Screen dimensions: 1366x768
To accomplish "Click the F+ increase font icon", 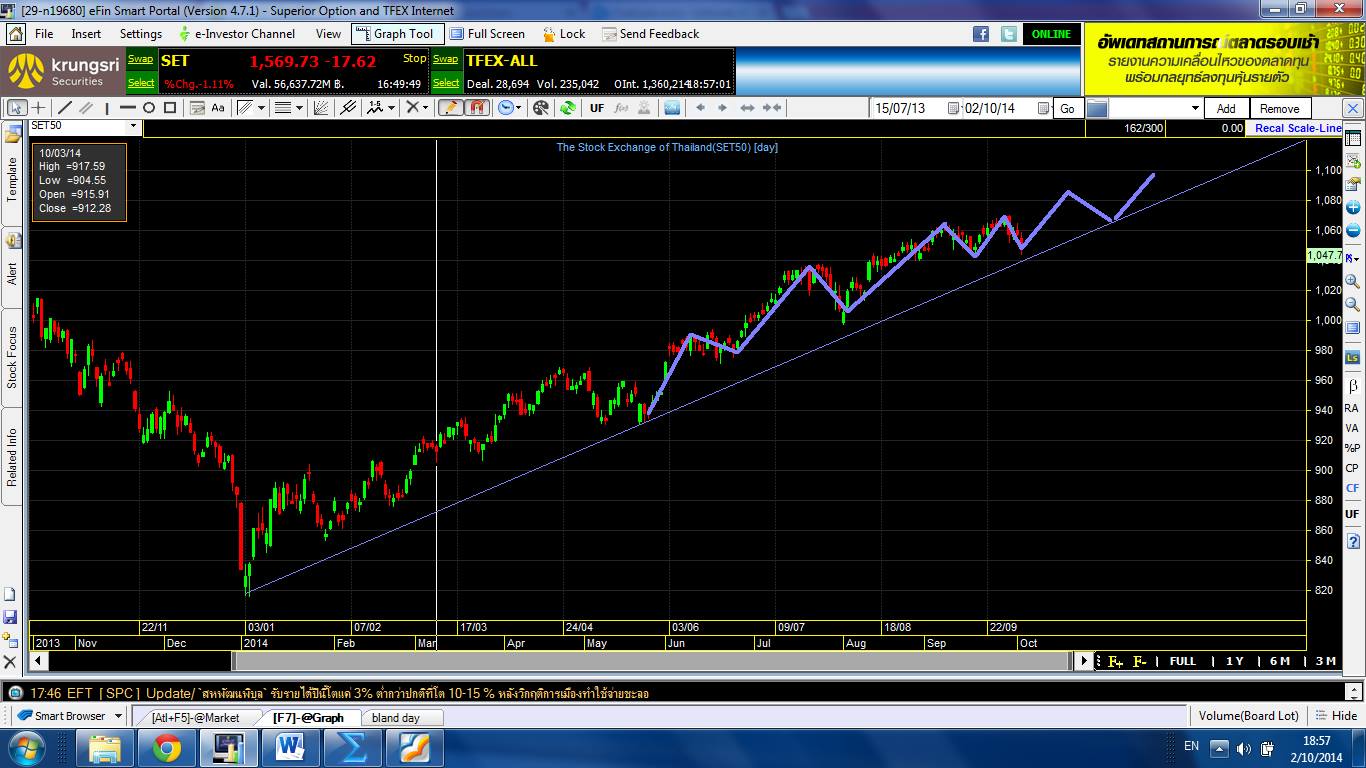I will pyautogui.click(x=1115, y=662).
